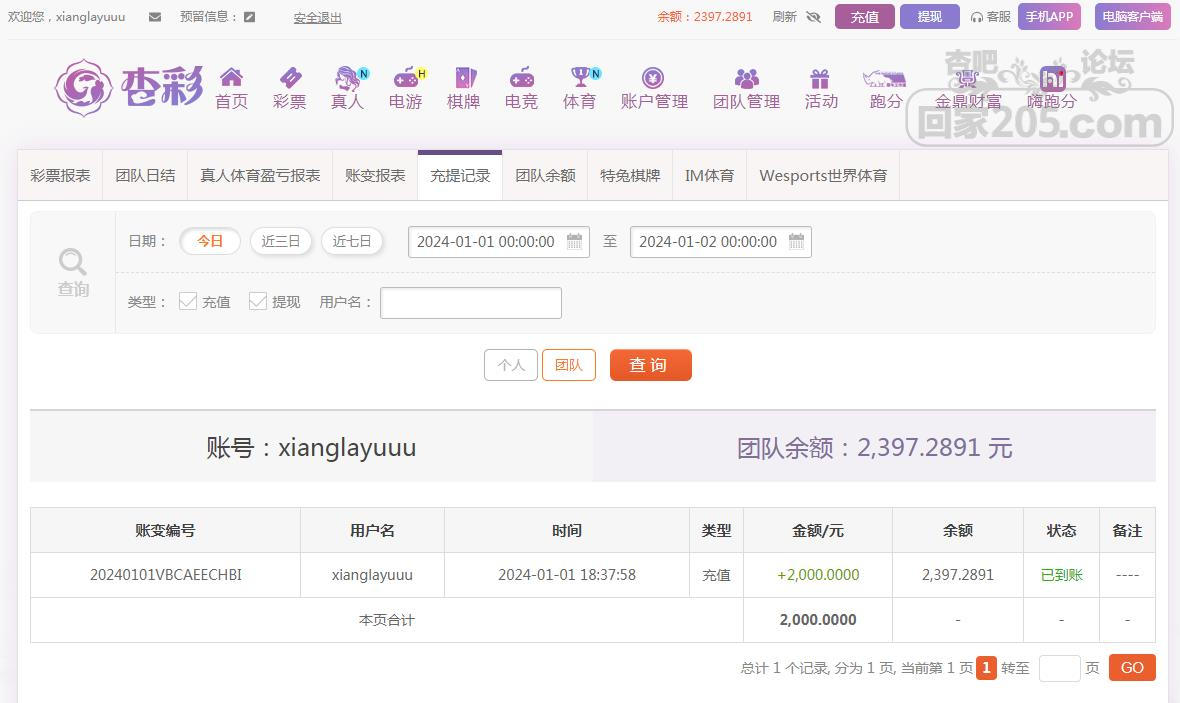Click the 团队余额：2,397.2891 元 summary
This screenshot has width=1180, height=703.
coord(874,448)
